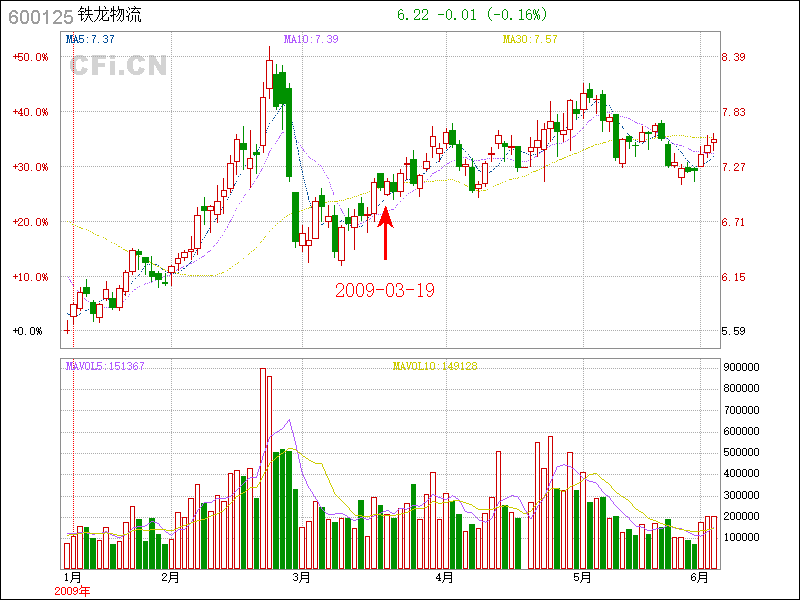
Task: Click the +50.0% percentage axis label
Action: coord(30,57)
